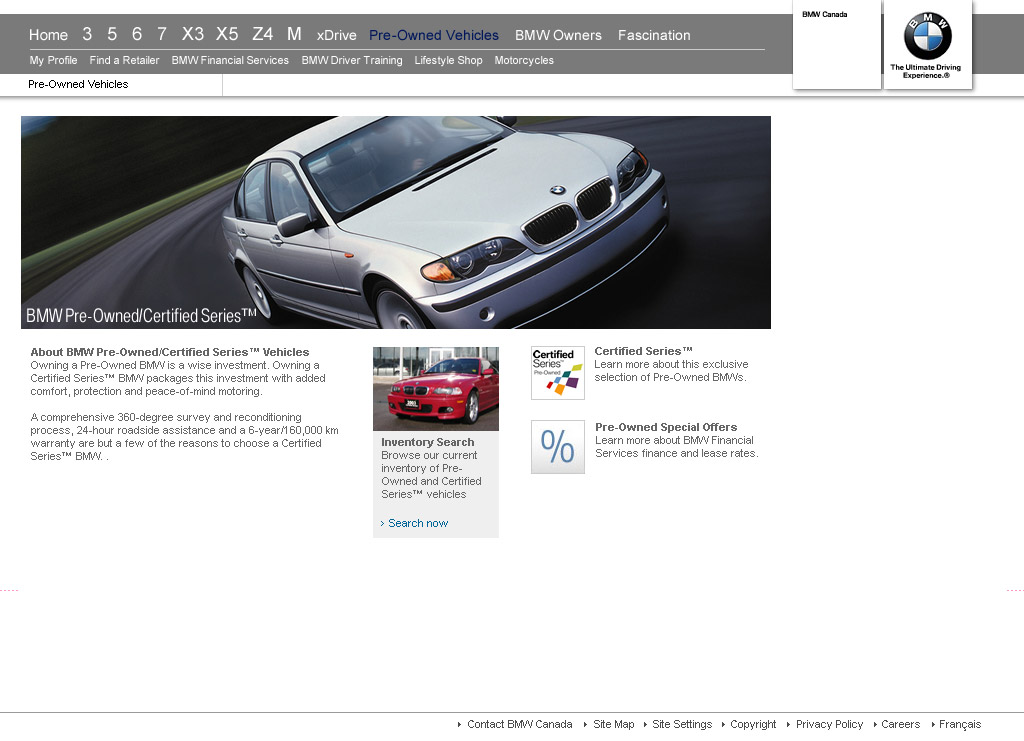1024x741 pixels.
Task: Open BMW Financial Services link
Action: click(x=230, y=60)
